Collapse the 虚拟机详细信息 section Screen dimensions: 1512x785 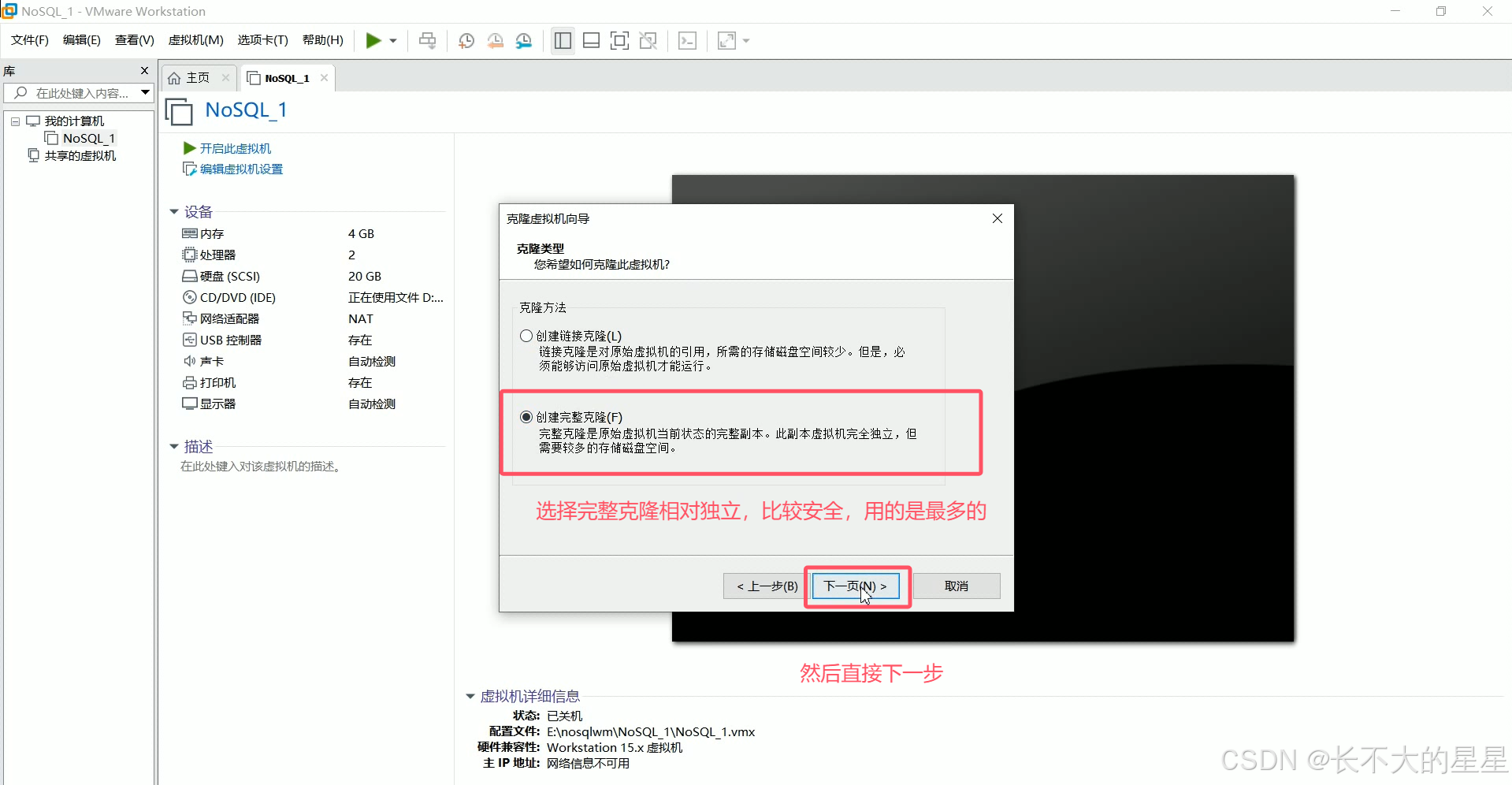coord(470,697)
